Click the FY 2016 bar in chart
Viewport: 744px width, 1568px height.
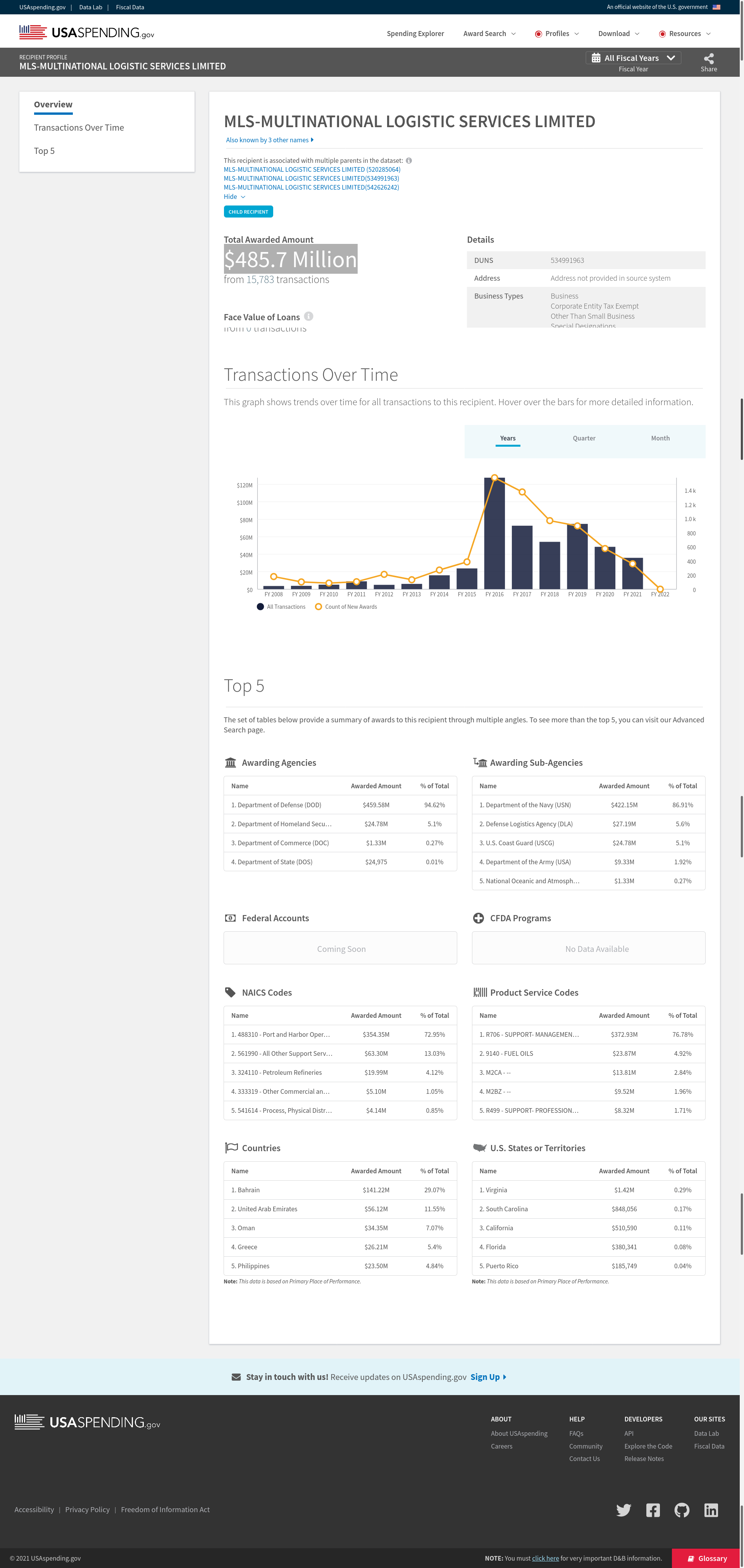(494, 533)
